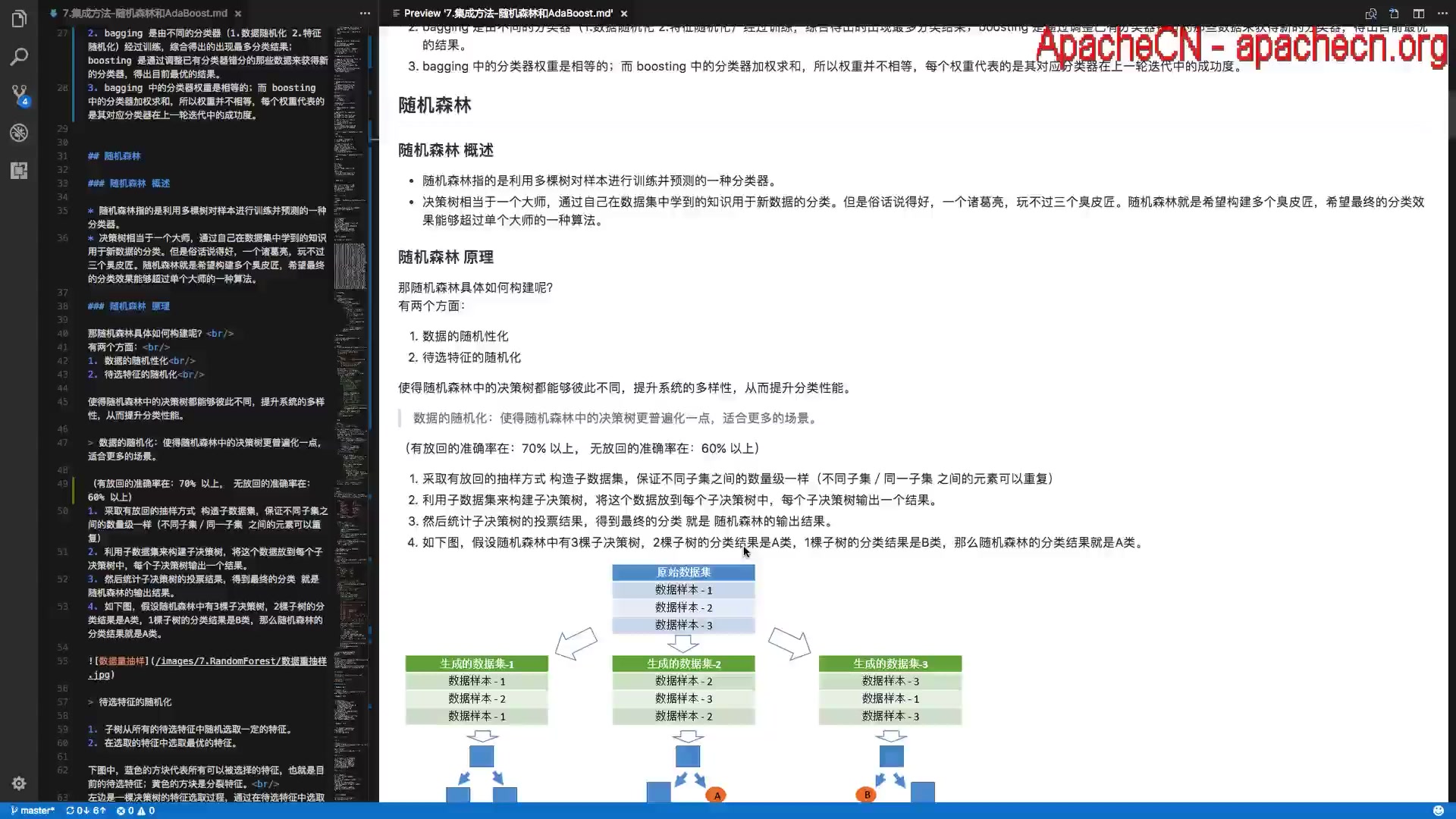
Task: Click line number 38 in the editor gutter
Action: (62, 306)
